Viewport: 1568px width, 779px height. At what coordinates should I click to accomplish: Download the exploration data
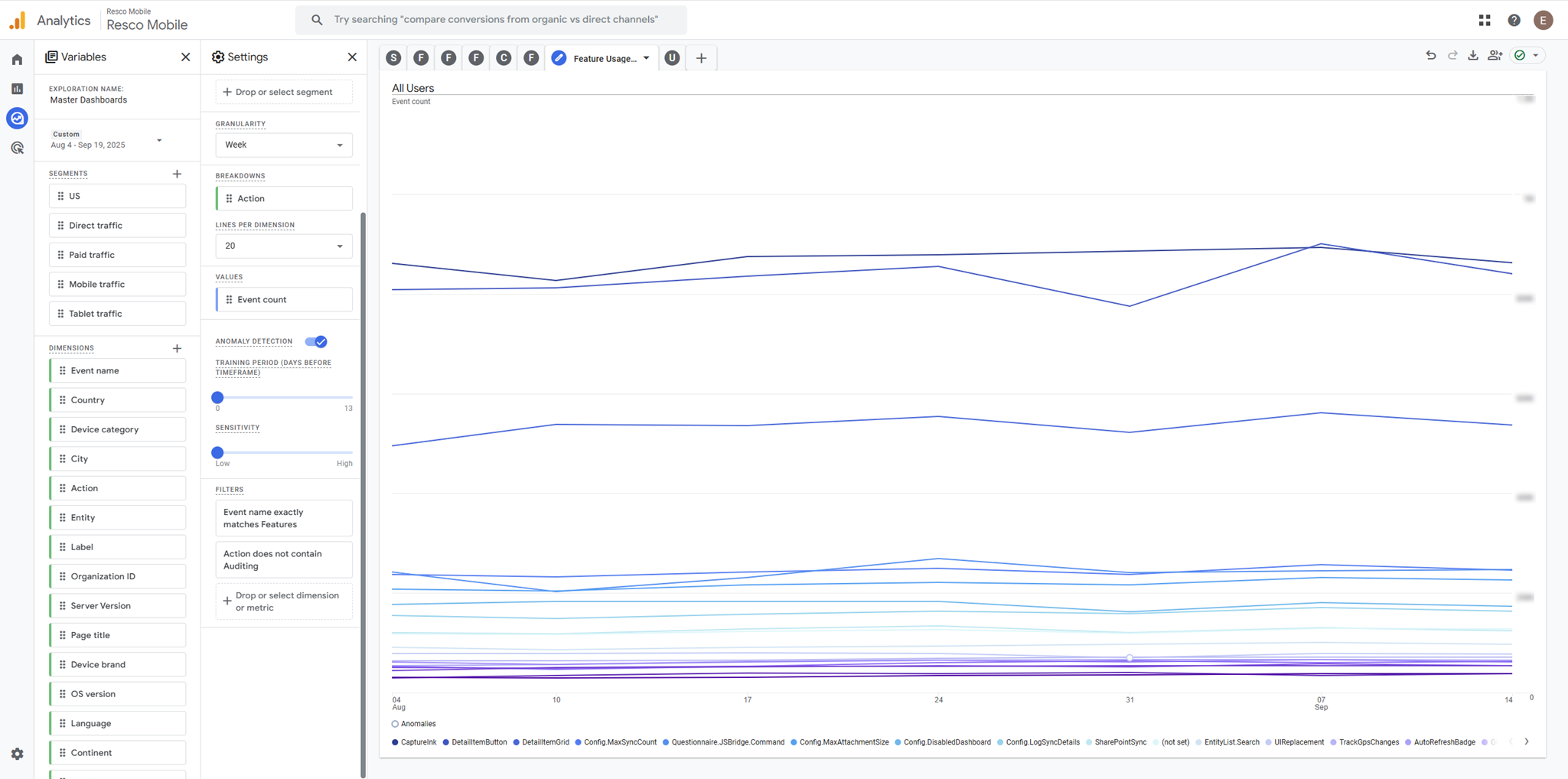(1473, 55)
